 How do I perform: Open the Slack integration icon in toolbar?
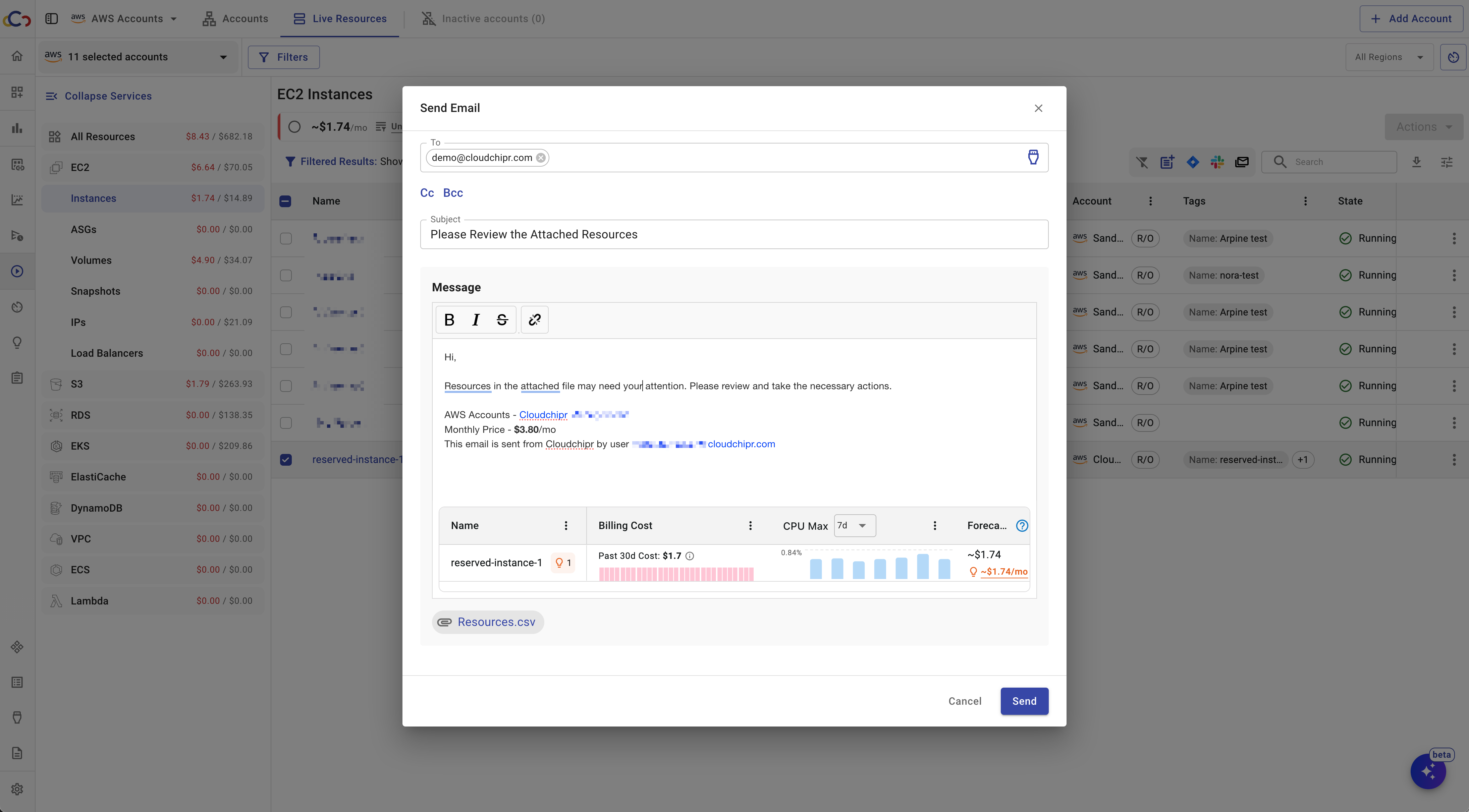click(1217, 162)
